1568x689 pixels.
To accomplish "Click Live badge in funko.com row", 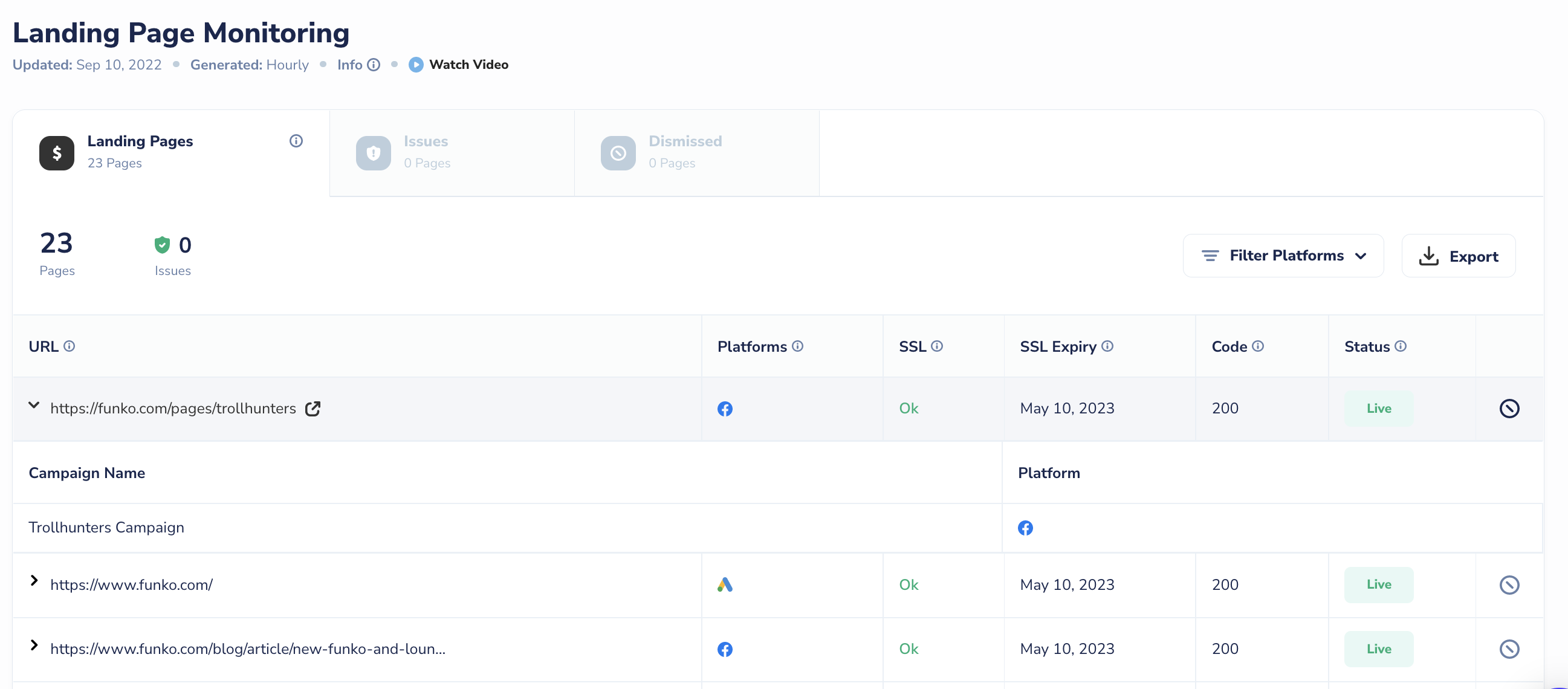I will tap(1379, 584).
